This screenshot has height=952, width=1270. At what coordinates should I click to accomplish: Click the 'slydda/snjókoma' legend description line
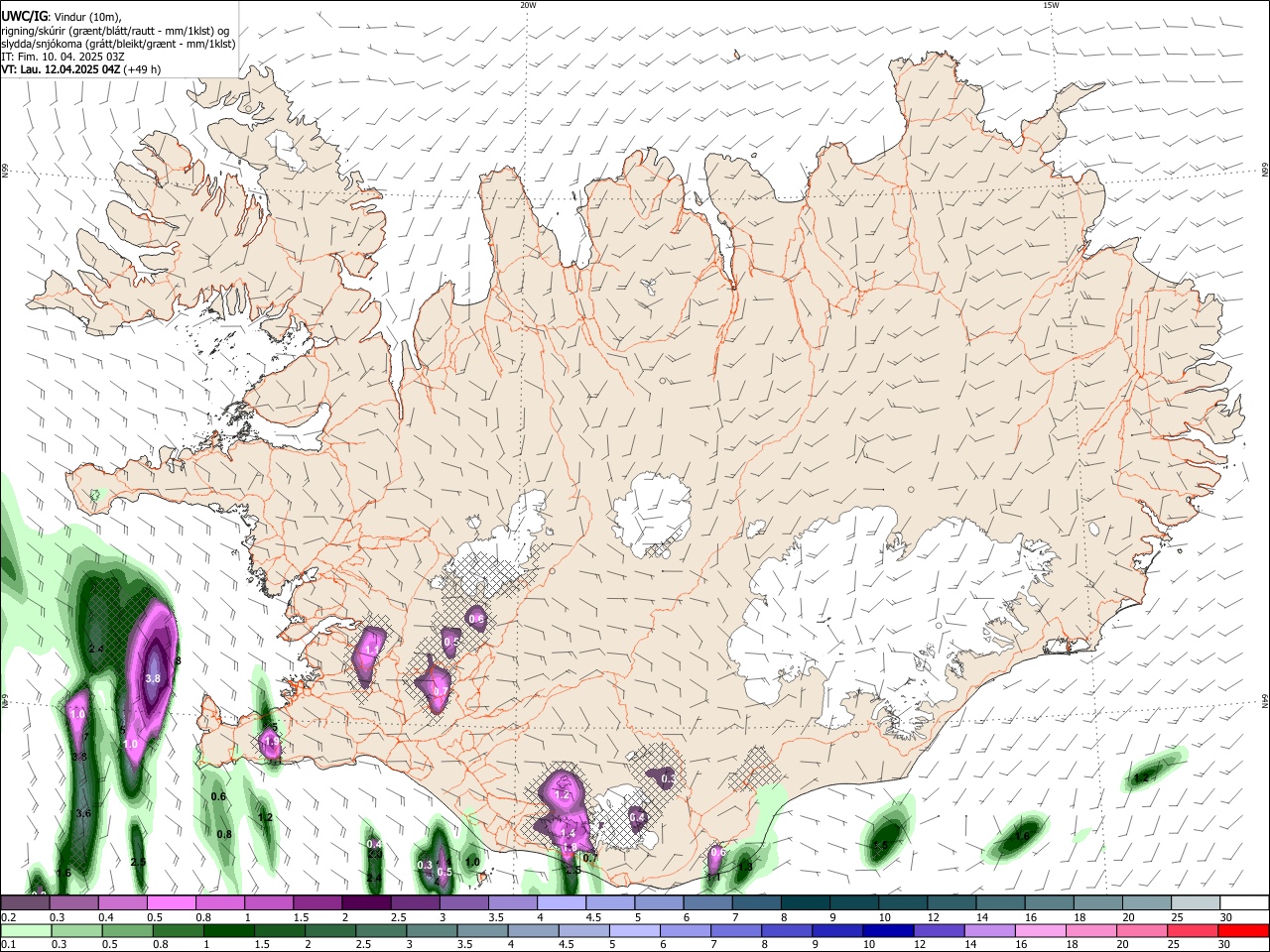coord(118,44)
